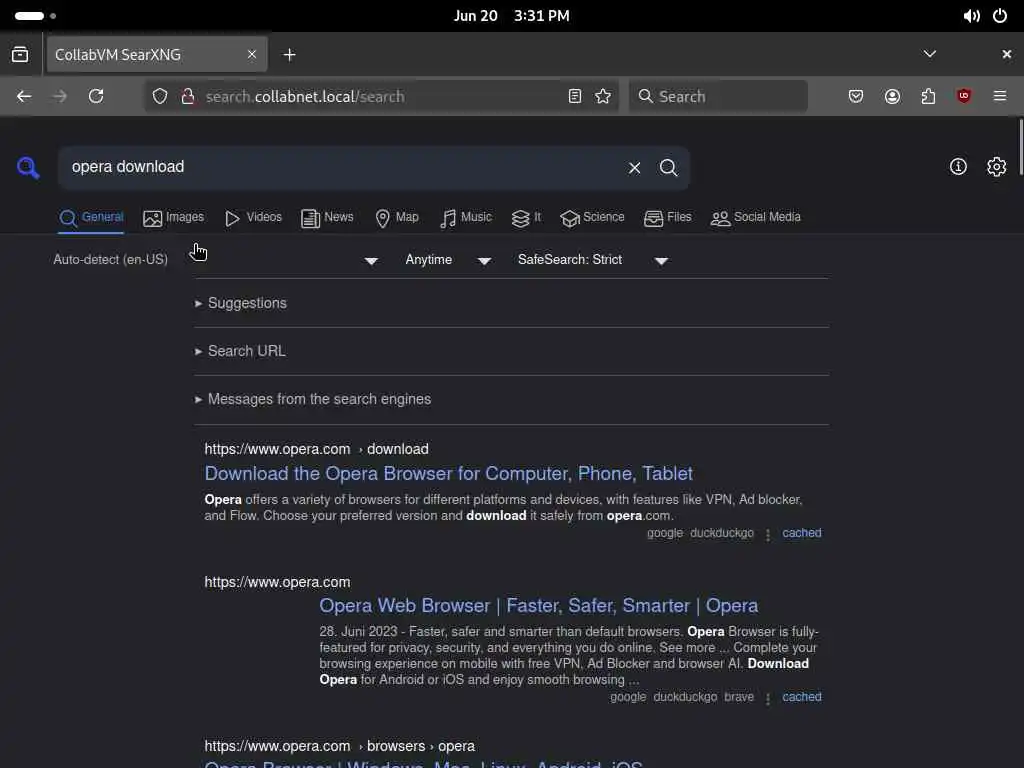Open the system power menu icon
The width and height of the screenshot is (1024, 768).
(x=1000, y=16)
